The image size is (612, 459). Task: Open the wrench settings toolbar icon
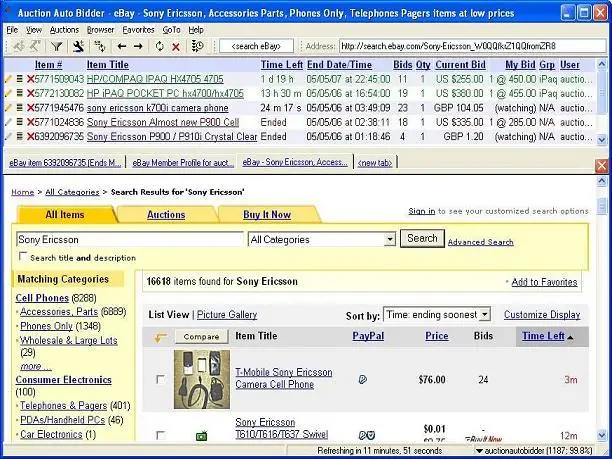[78, 46]
